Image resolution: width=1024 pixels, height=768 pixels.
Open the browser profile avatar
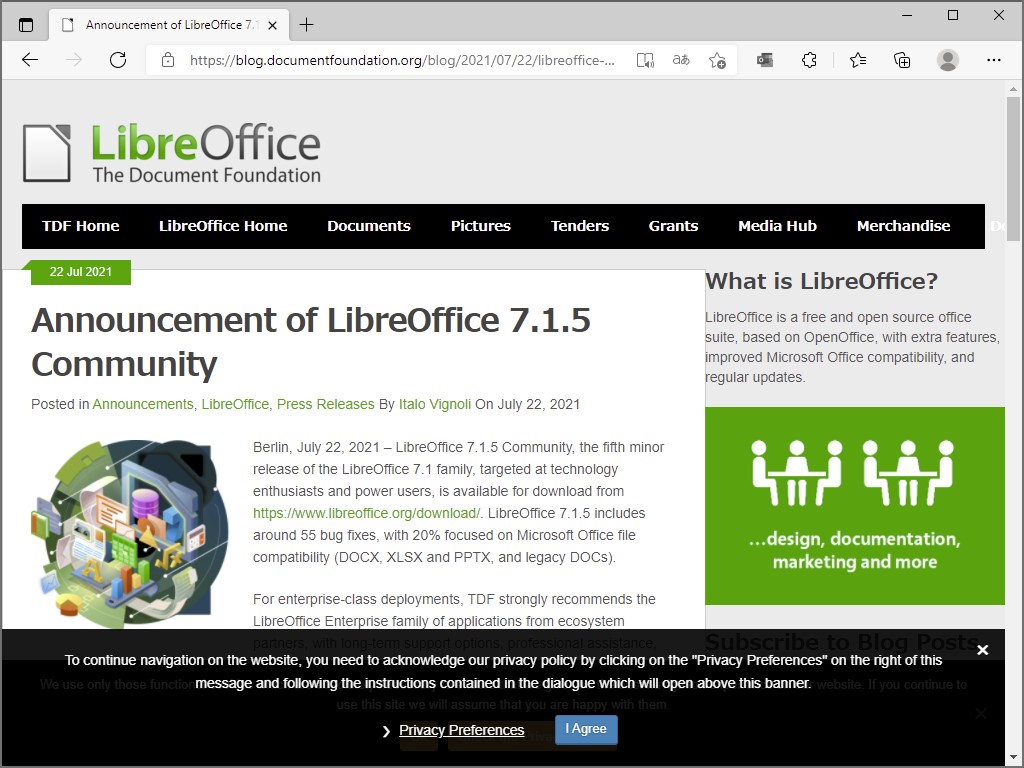coord(948,60)
